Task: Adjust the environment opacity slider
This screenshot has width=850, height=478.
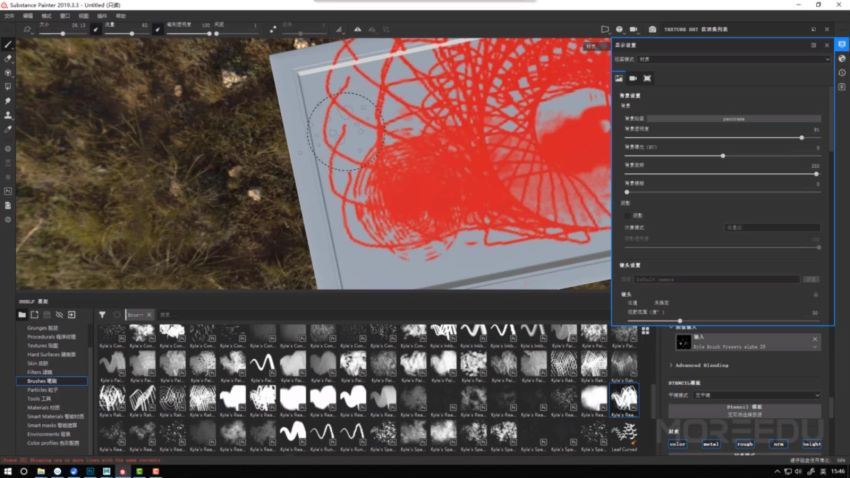Action: [801, 137]
